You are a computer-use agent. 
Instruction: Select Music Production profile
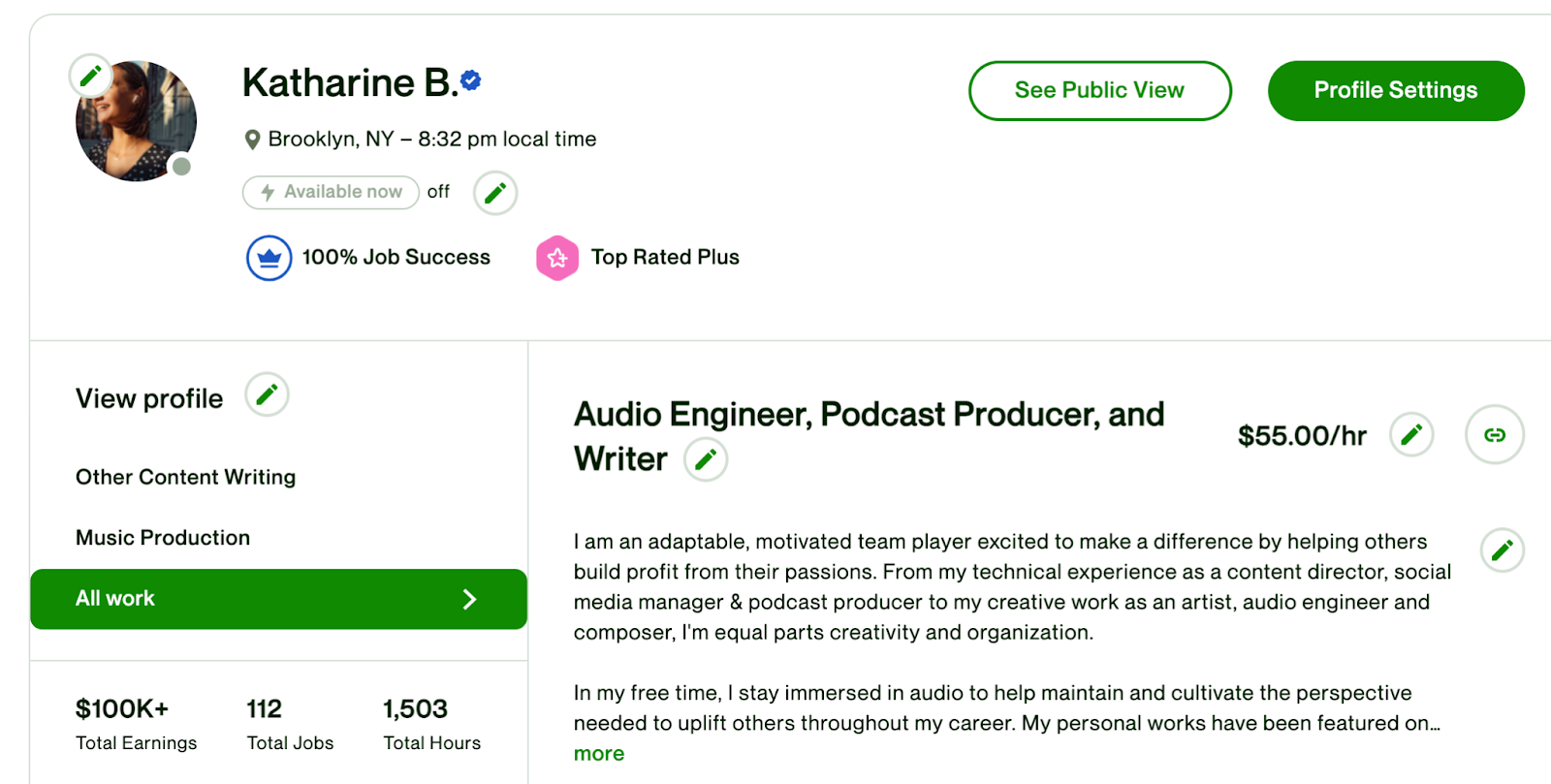coord(163,538)
